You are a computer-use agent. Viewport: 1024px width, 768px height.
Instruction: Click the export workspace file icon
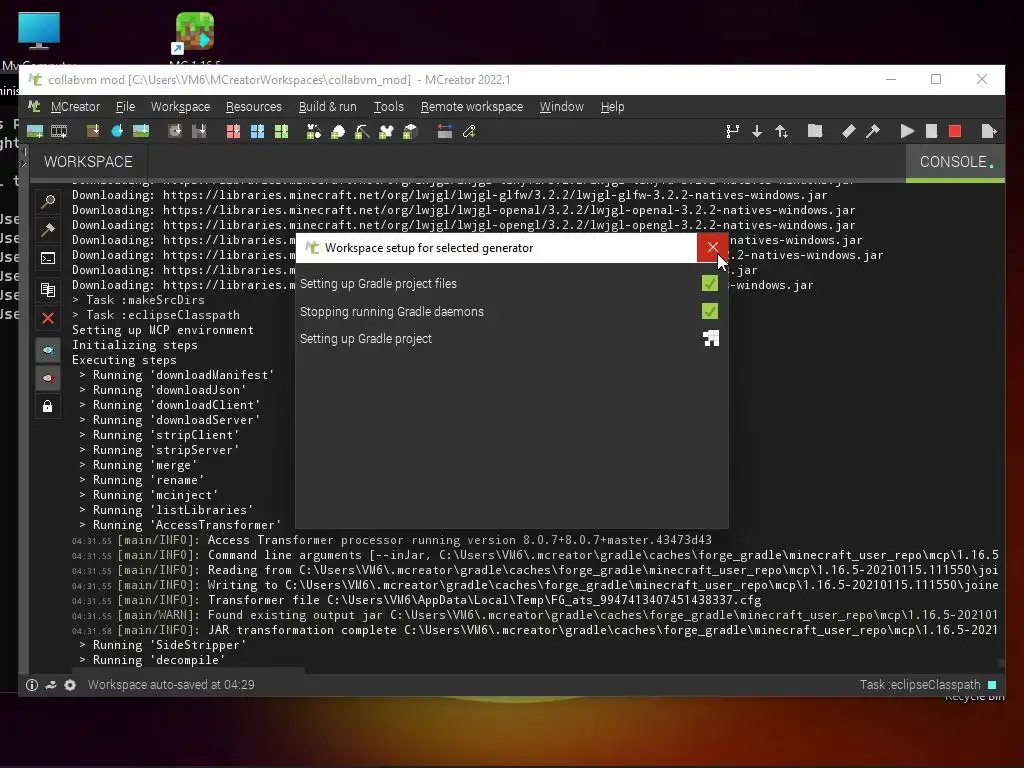tap(989, 131)
